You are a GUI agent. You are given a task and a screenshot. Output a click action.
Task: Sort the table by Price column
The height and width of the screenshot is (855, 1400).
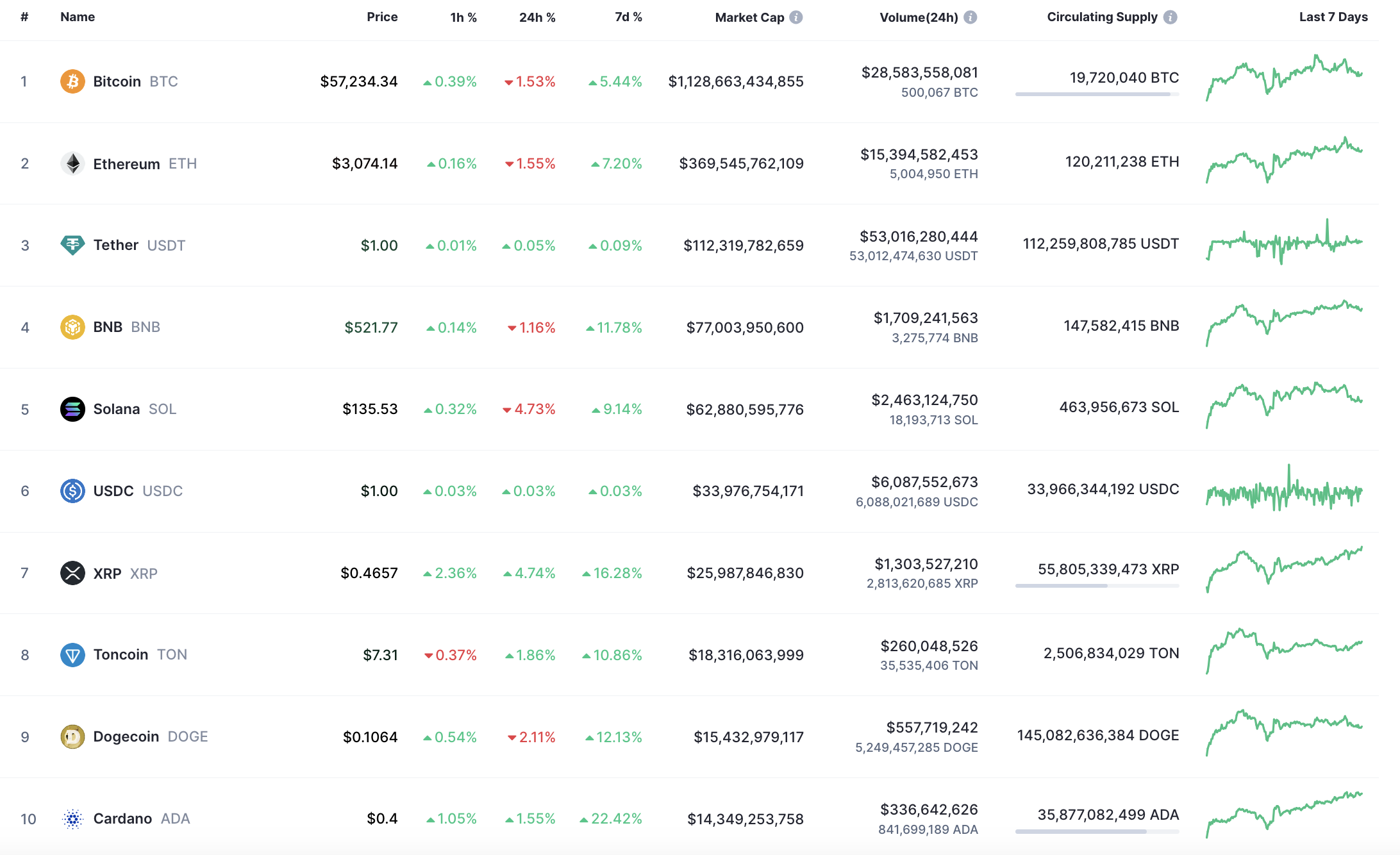(382, 17)
